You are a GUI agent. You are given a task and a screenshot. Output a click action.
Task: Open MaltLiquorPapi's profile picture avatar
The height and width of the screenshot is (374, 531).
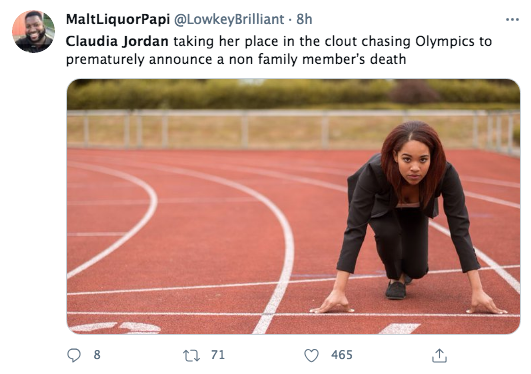34,32
